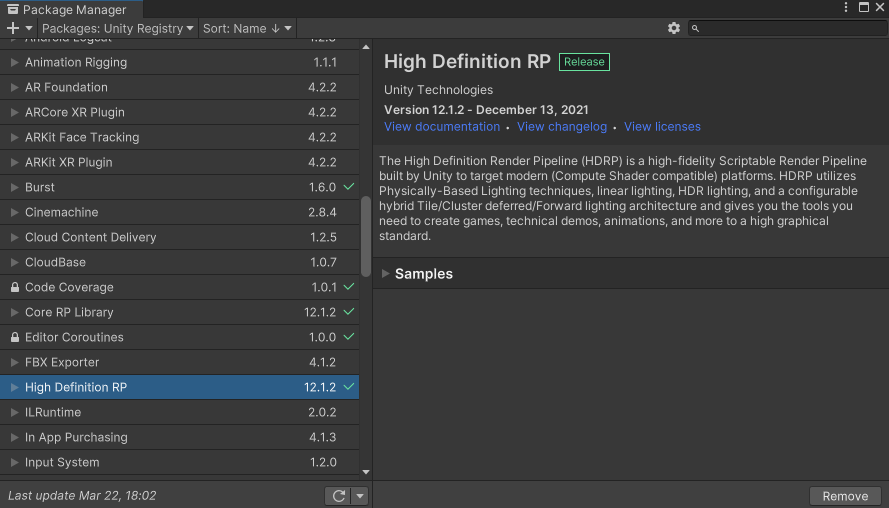Click the refresh package list icon
The width and height of the screenshot is (889, 508).
pyautogui.click(x=339, y=496)
